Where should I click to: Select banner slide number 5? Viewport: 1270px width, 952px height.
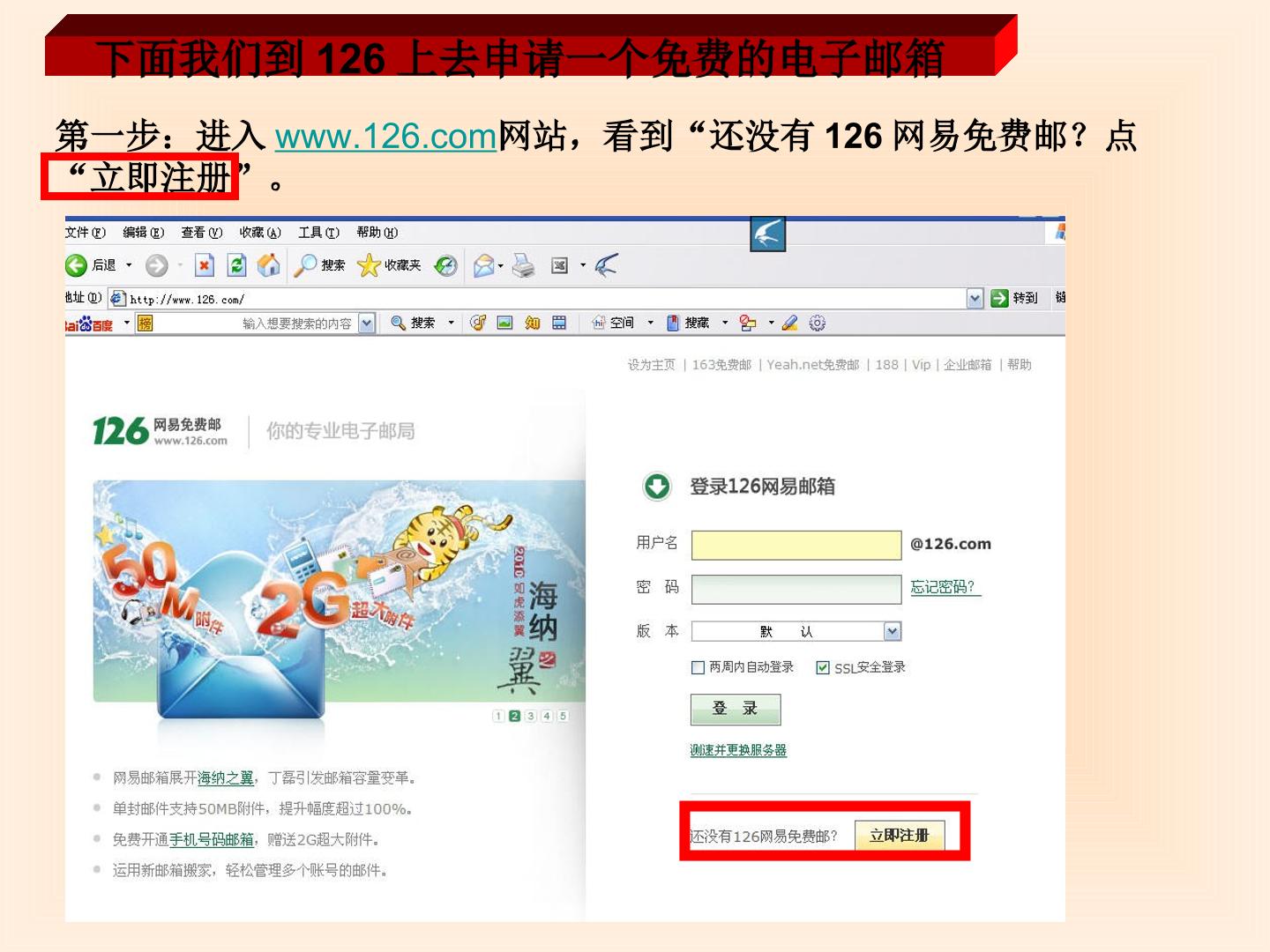[563, 716]
